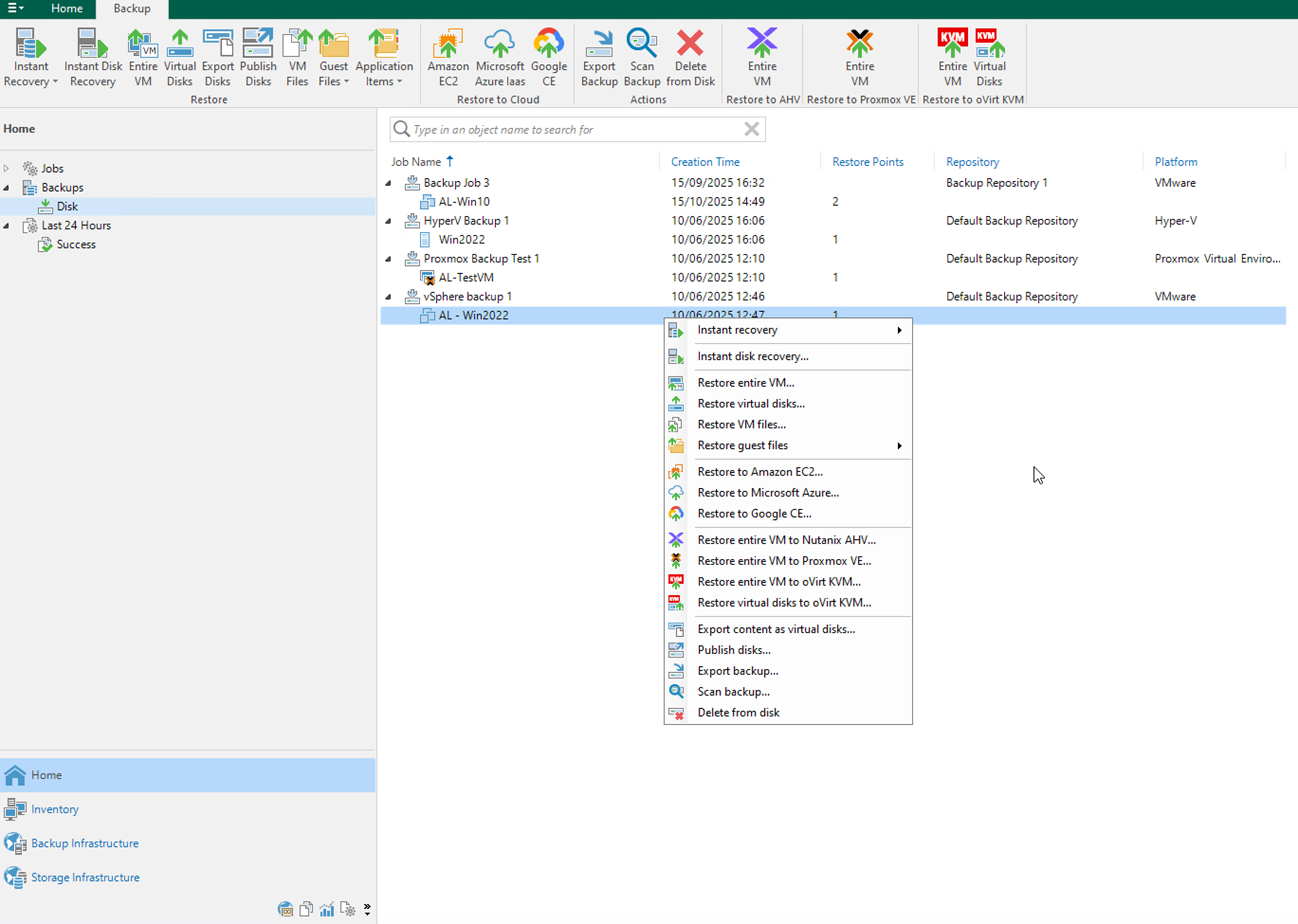Collapse the HyperV Backup 1 job row

tap(388, 221)
